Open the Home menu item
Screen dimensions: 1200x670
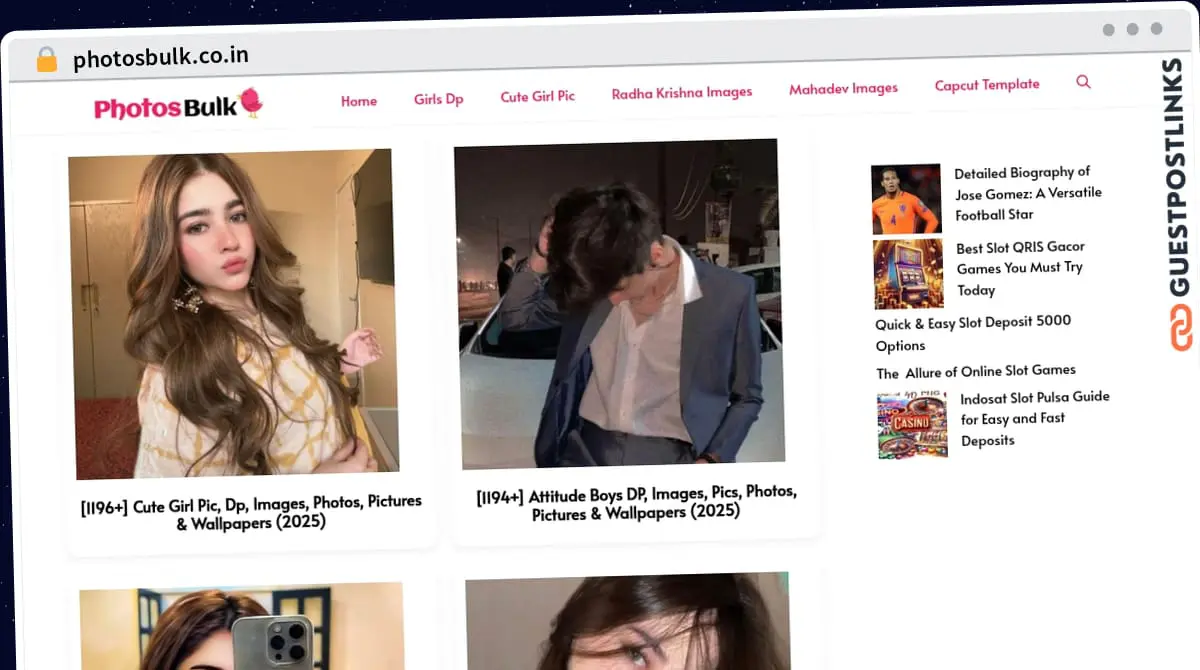pos(358,101)
